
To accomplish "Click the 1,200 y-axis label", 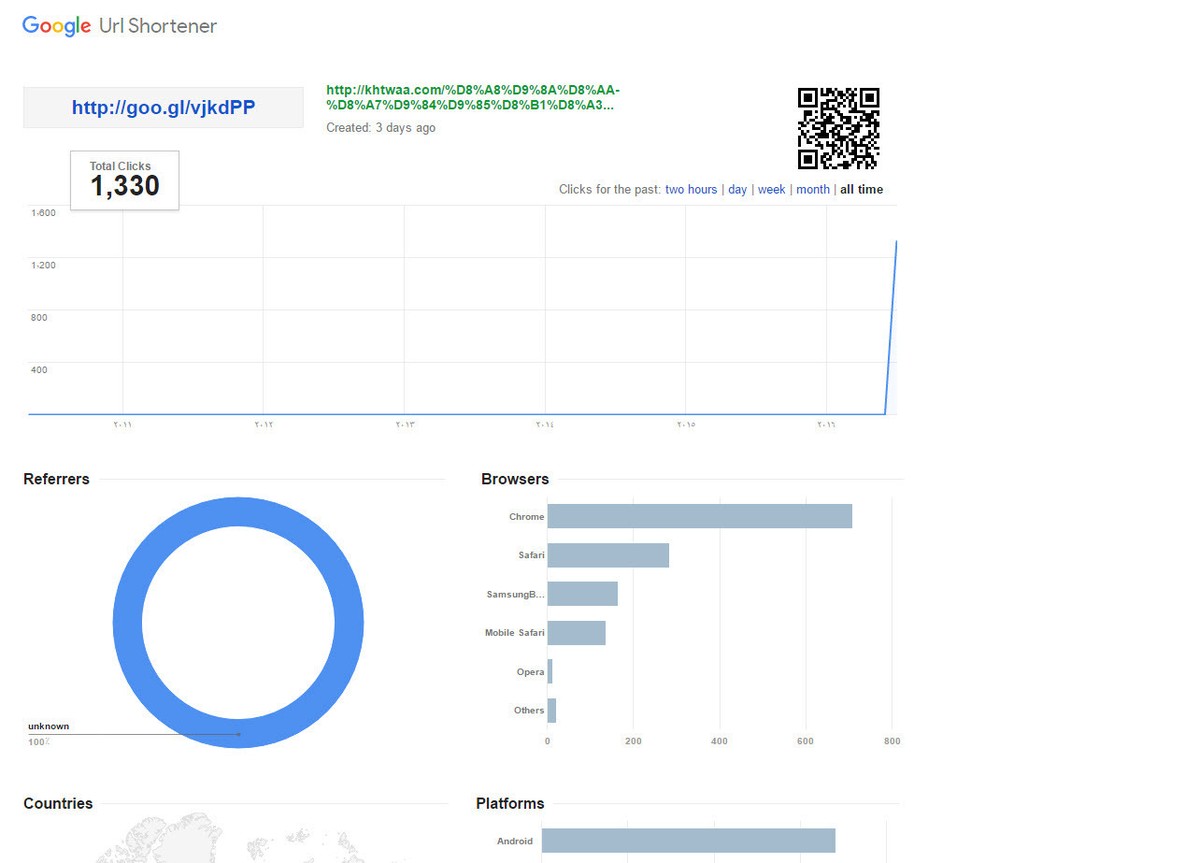I will [x=43, y=265].
